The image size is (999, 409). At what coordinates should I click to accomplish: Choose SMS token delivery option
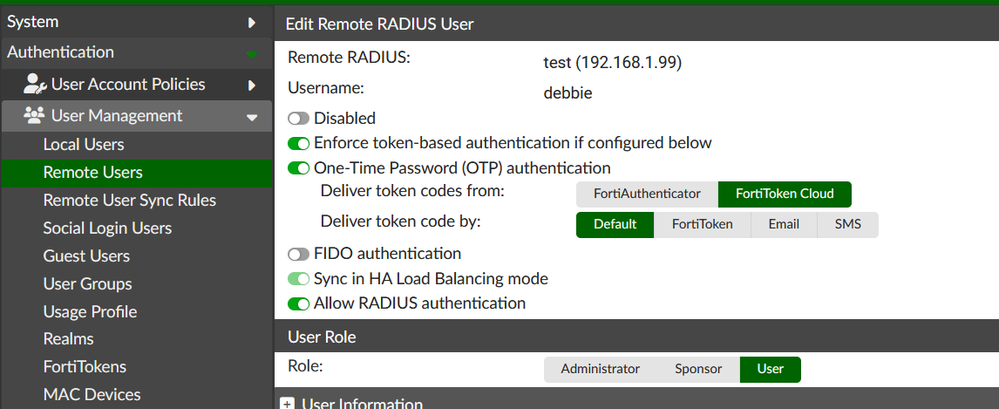point(847,225)
